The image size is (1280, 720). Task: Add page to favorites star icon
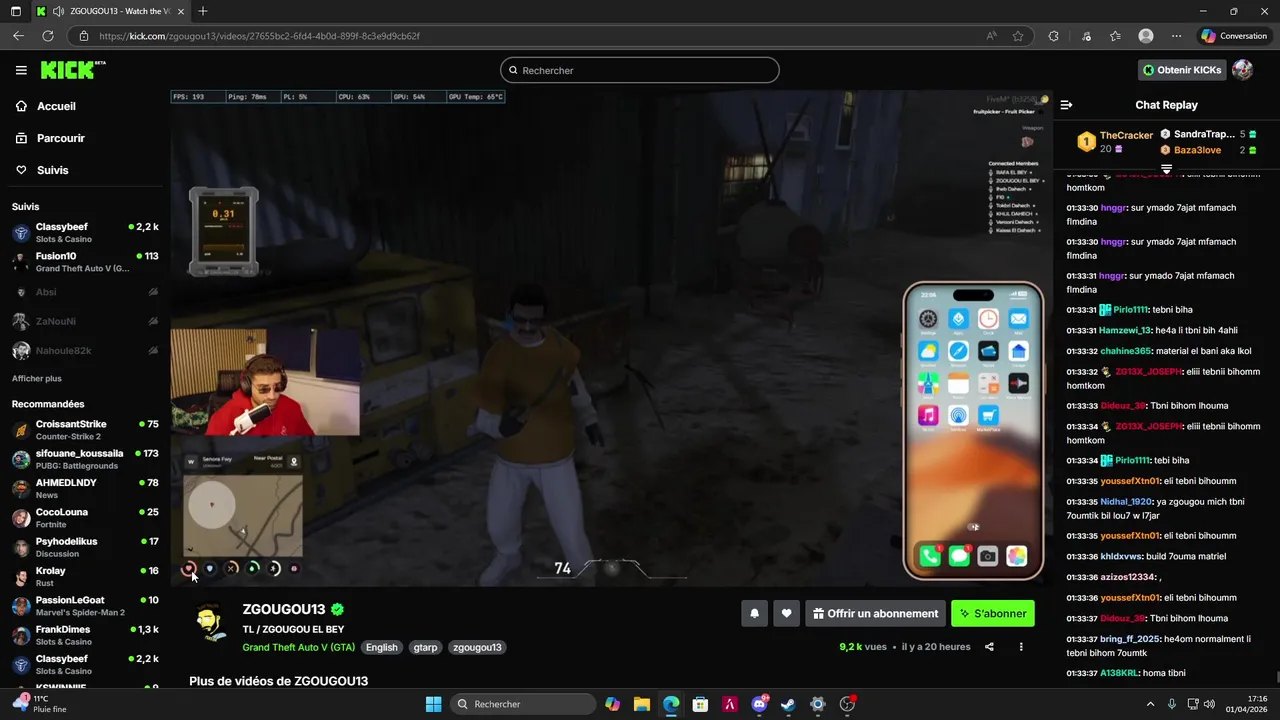pyautogui.click(x=1018, y=36)
